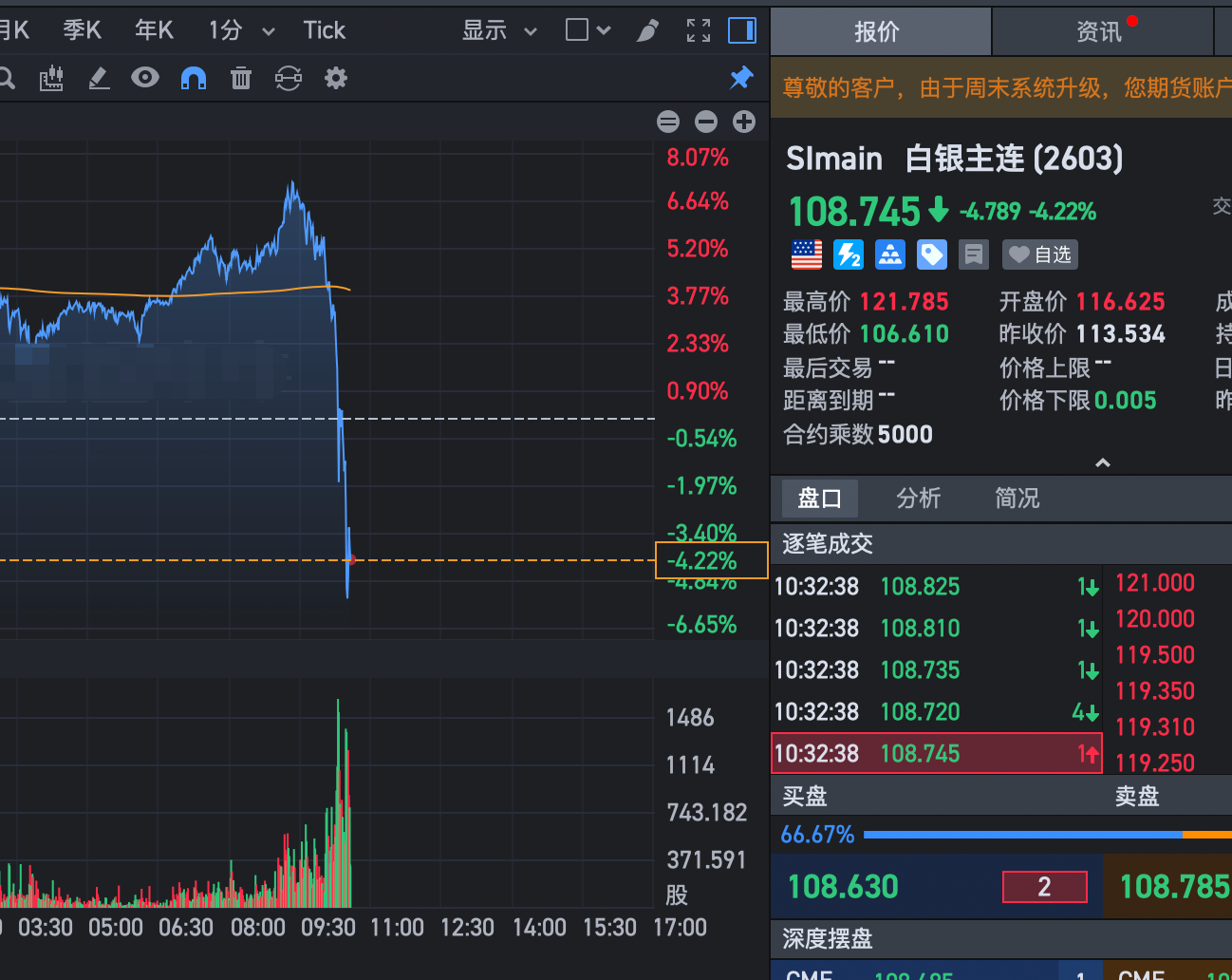The width and height of the screenshot is (1232, 980).
Task: Toggle drawing visibility eye icon
Action: coord(145,78)
